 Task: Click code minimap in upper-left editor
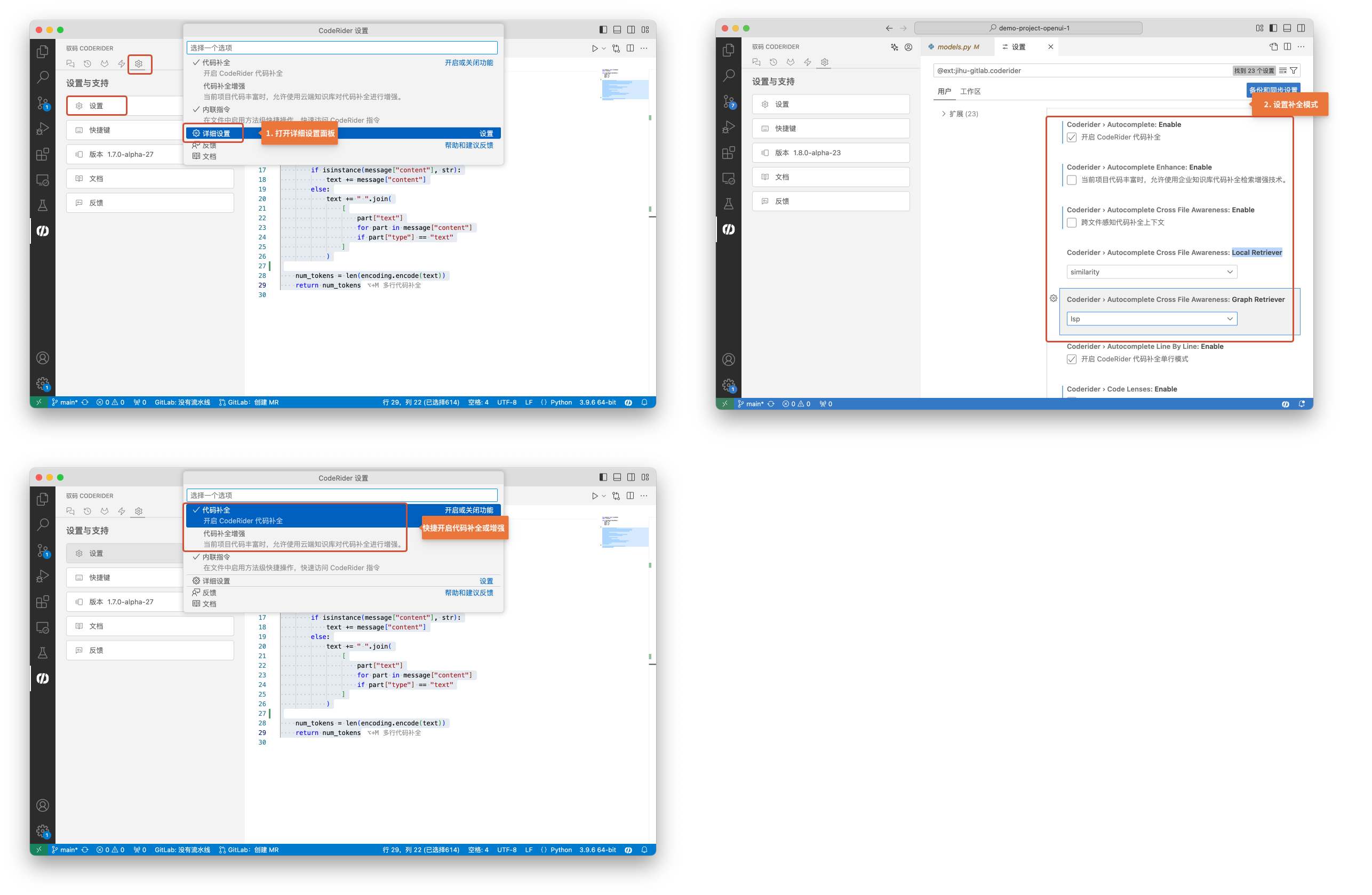click(624, 85)
